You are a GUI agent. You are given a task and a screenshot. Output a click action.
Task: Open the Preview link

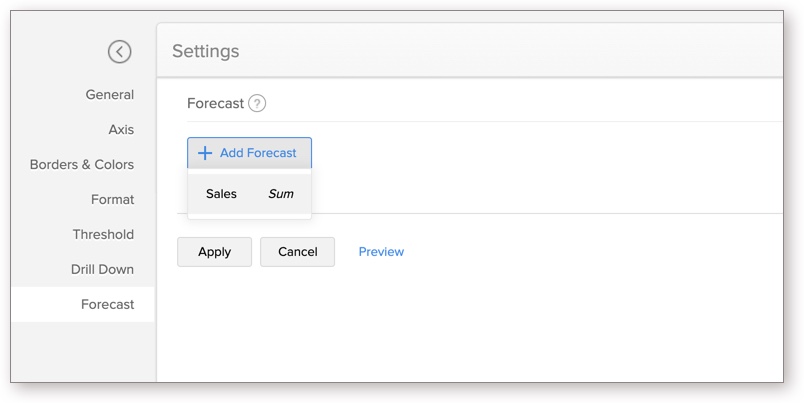pos(381,252)
